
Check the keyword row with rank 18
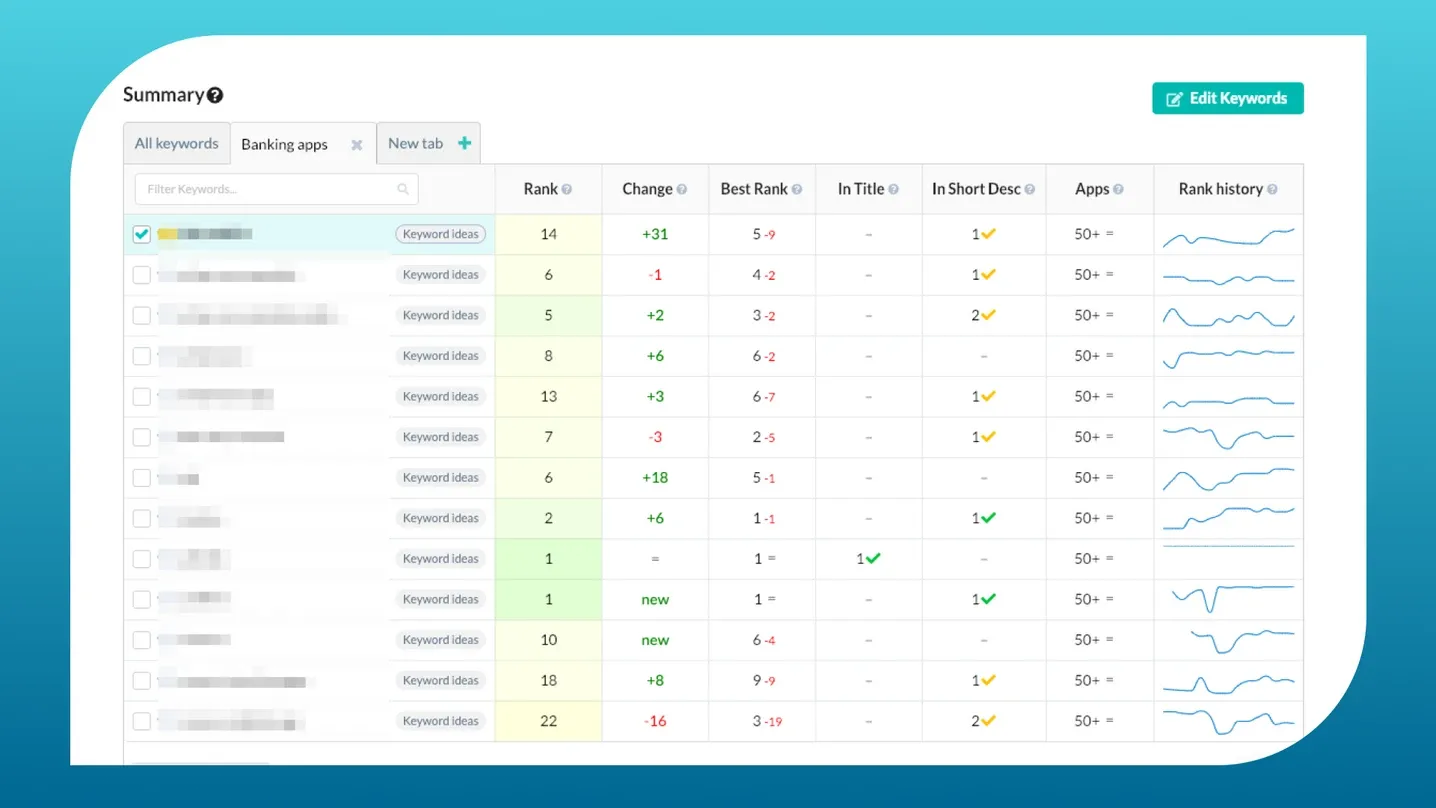click(142, 680)
